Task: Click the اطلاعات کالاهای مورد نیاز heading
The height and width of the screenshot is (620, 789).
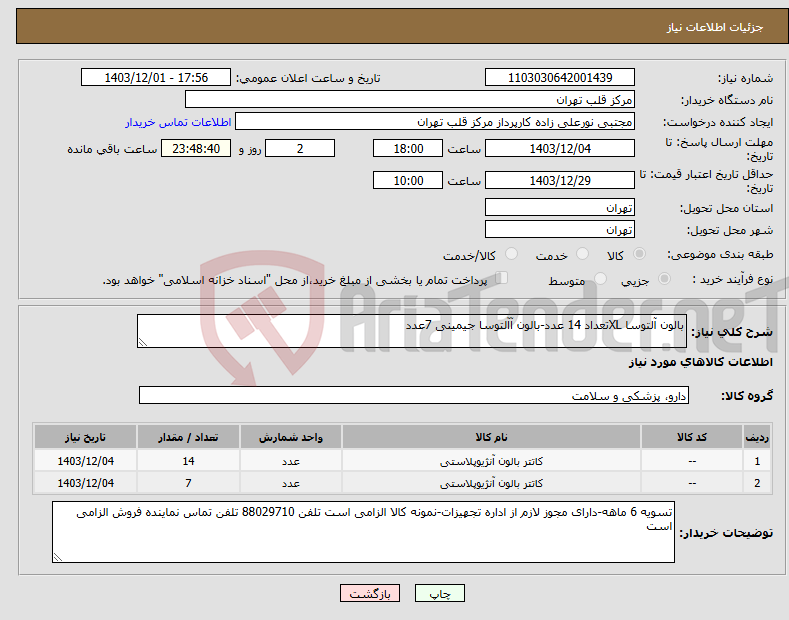Action: [x=700, y=362]
